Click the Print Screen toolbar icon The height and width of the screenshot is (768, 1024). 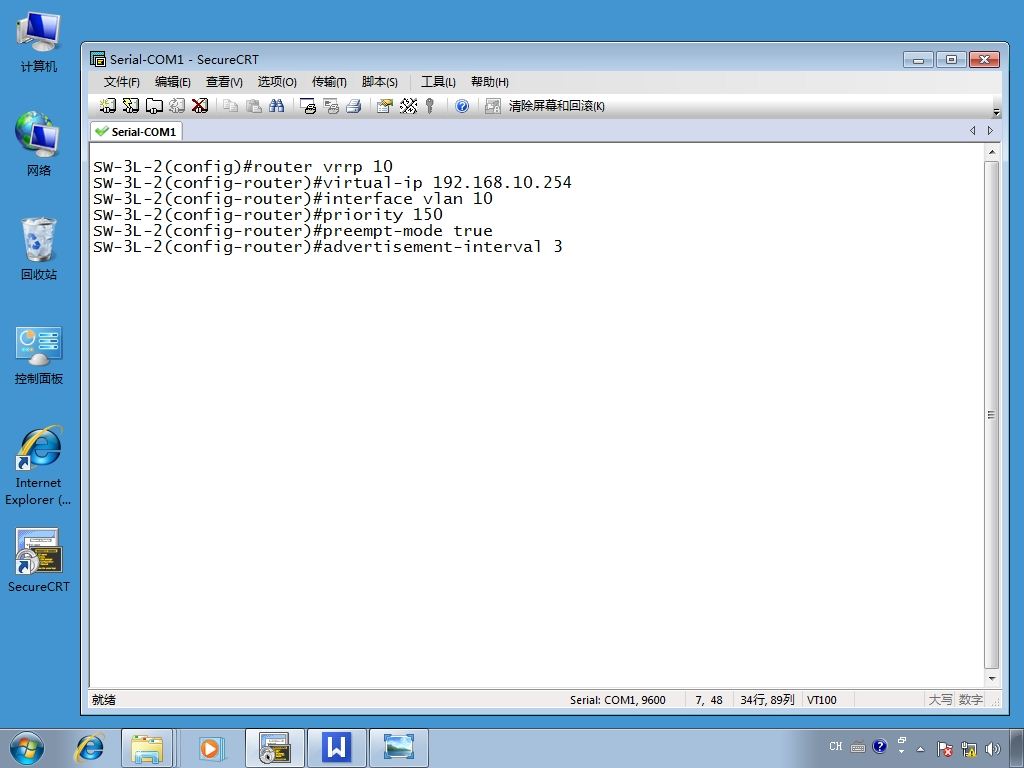tap(308, 106)
